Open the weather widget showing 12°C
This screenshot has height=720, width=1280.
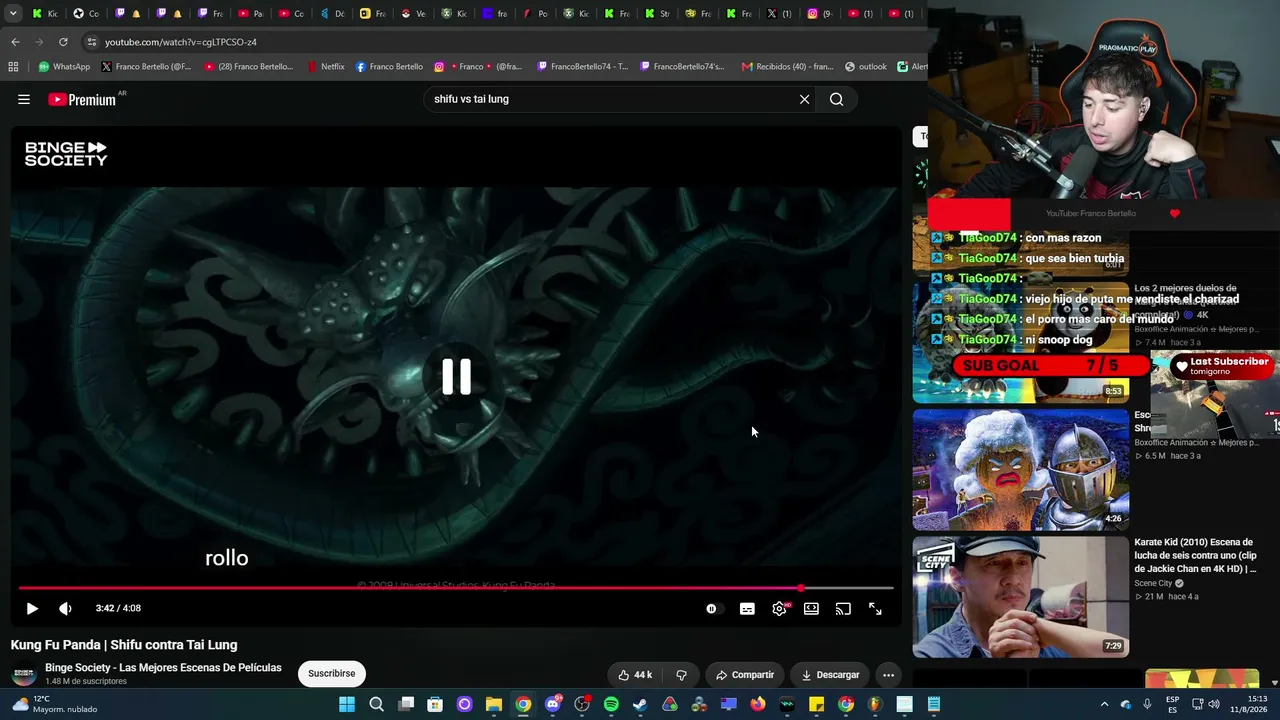coord(55,705)
